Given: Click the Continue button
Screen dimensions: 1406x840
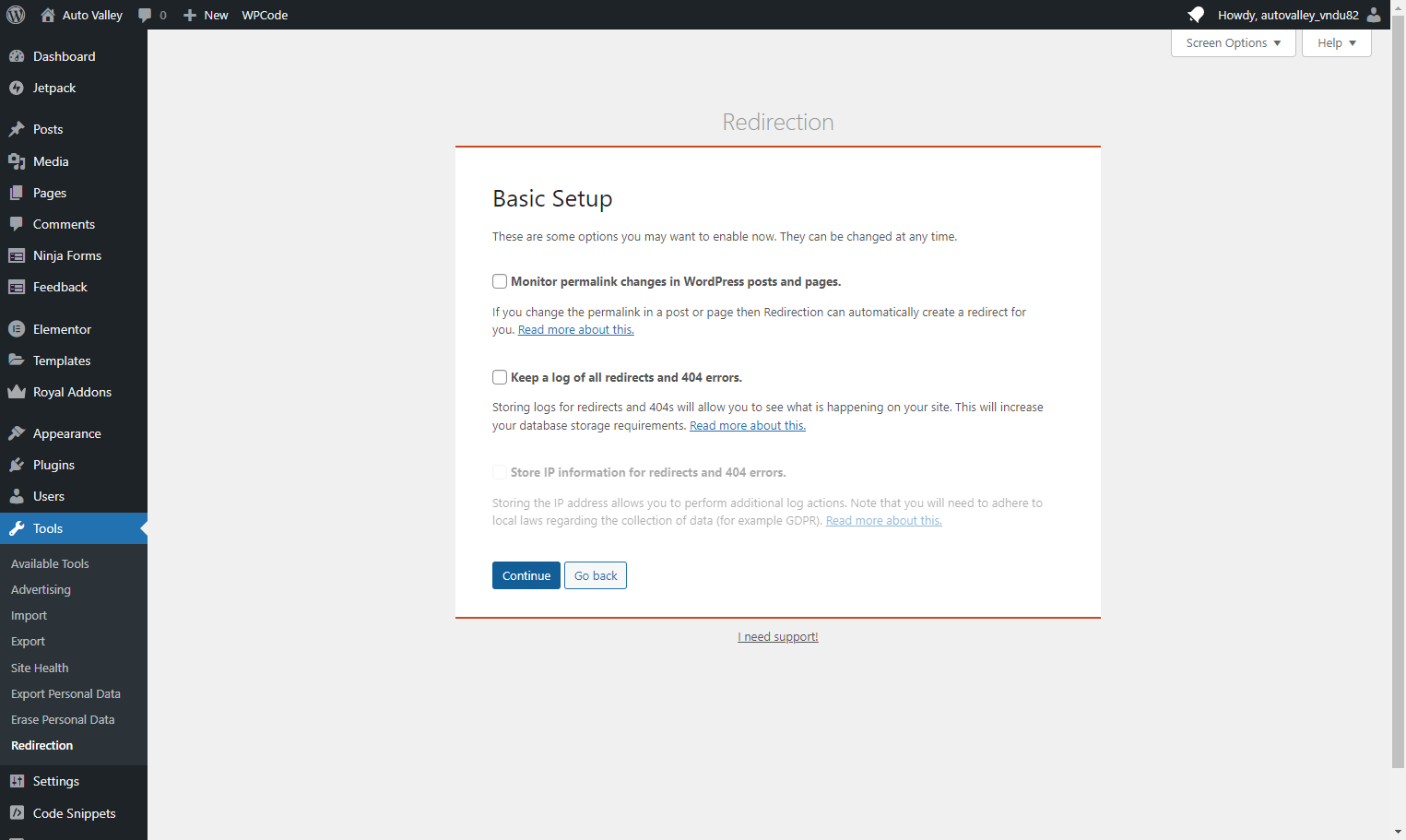Looking at the screenshot, I should tap(526, 575).
